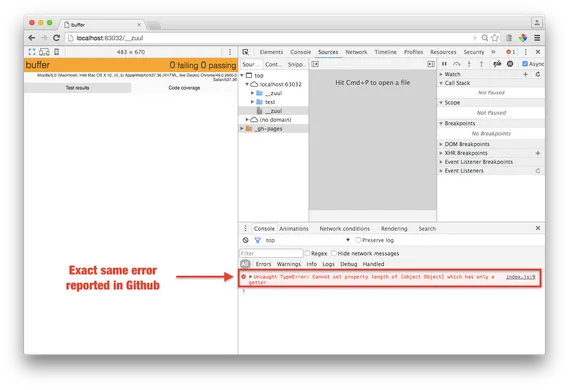Image resolution: width=570 pixels, height=390 pixels.
Task: Click the rotate device phone icon
Action: tap(57, 52)
